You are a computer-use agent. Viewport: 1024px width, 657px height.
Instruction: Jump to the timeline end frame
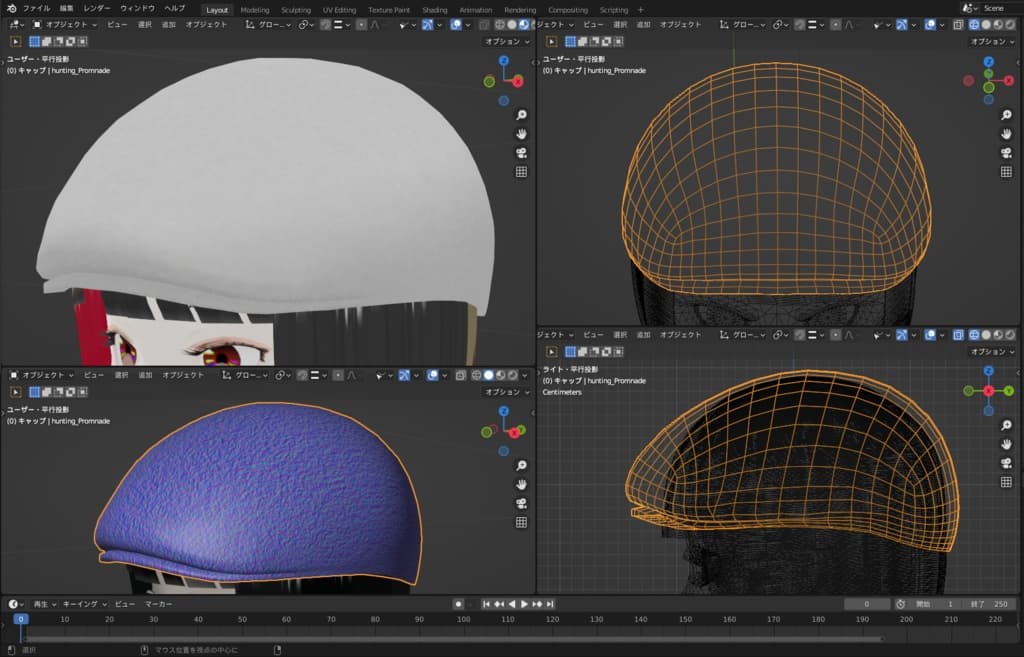(x=550, y=604)
